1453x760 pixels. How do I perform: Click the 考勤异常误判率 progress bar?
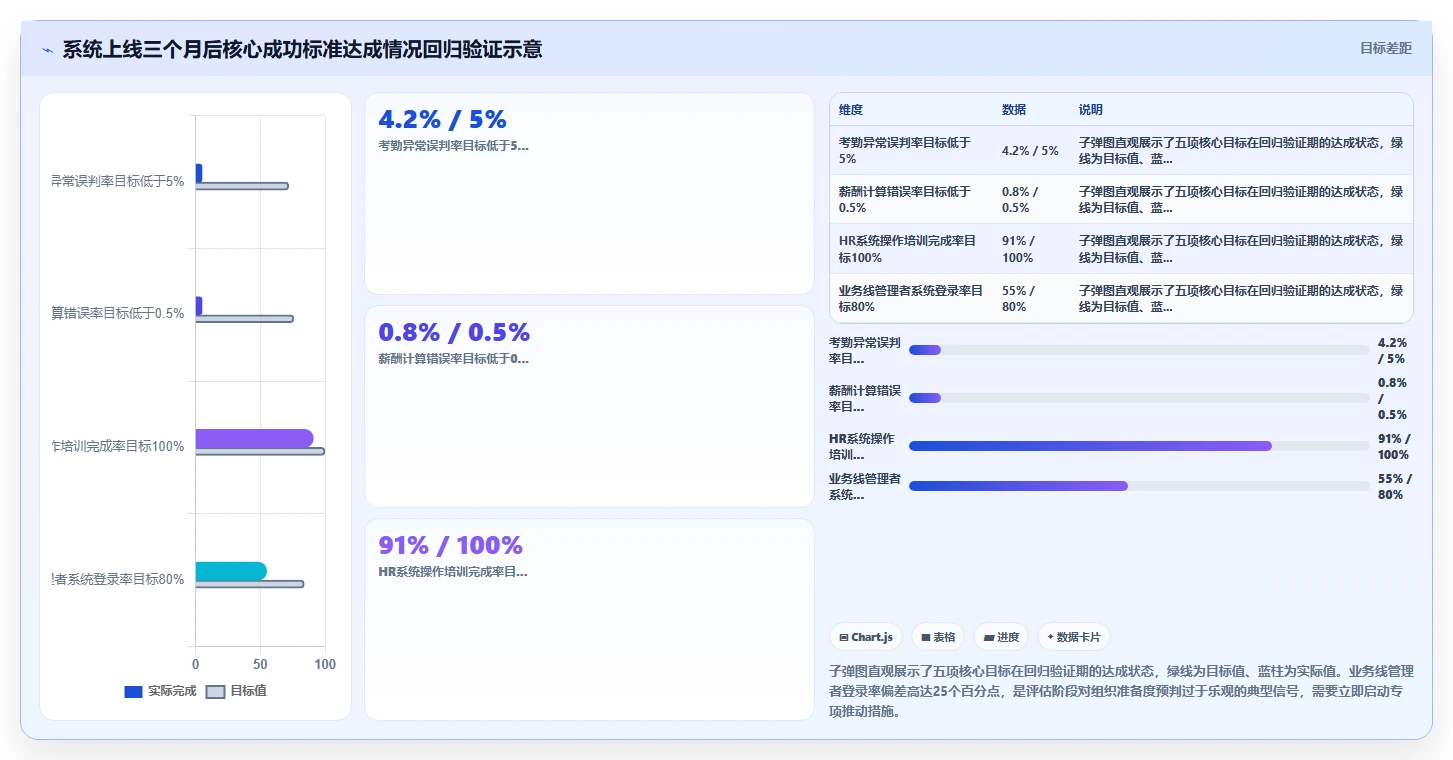pos(1139,350)
